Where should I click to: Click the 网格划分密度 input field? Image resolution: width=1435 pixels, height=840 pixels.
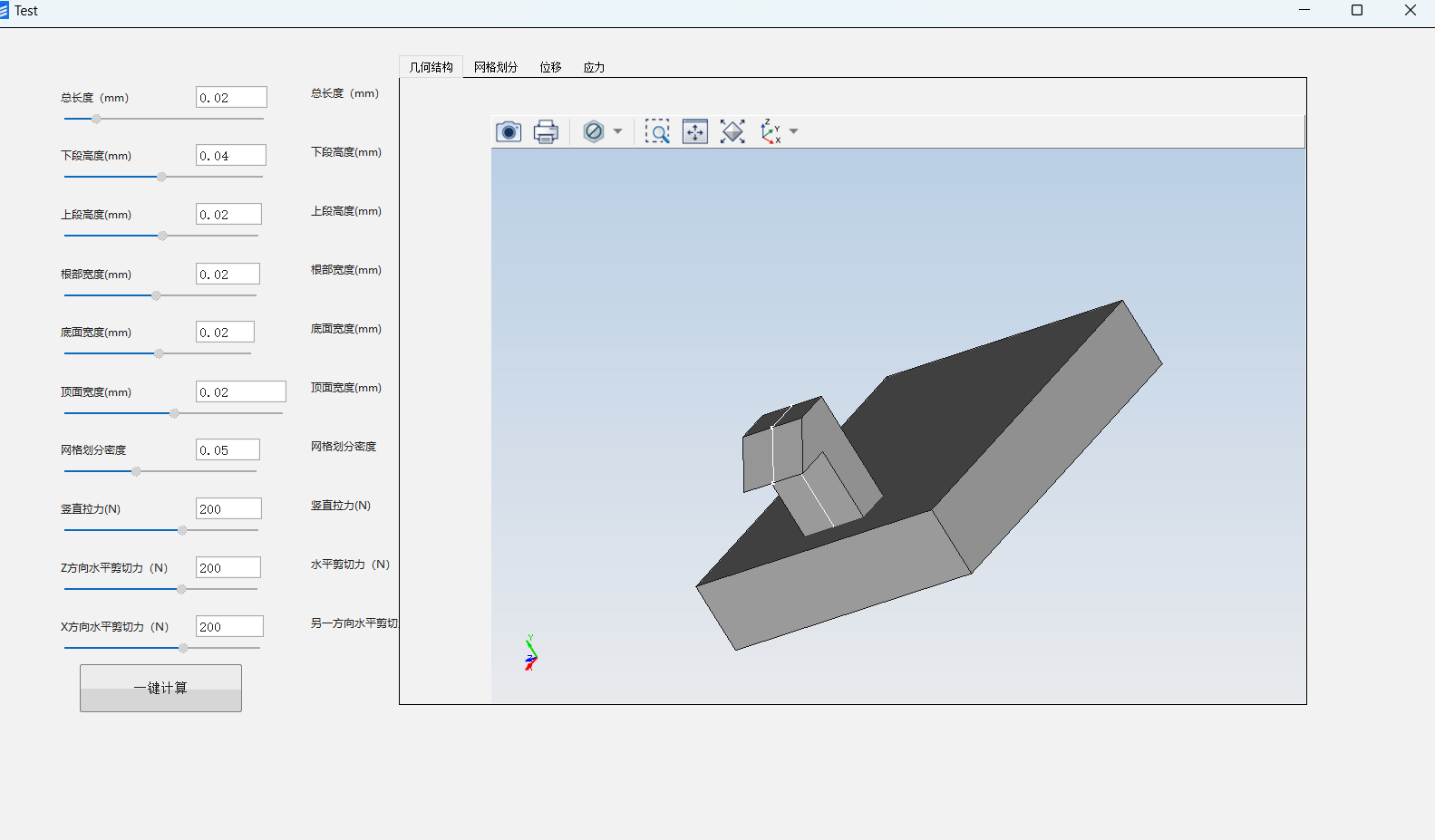228,449
